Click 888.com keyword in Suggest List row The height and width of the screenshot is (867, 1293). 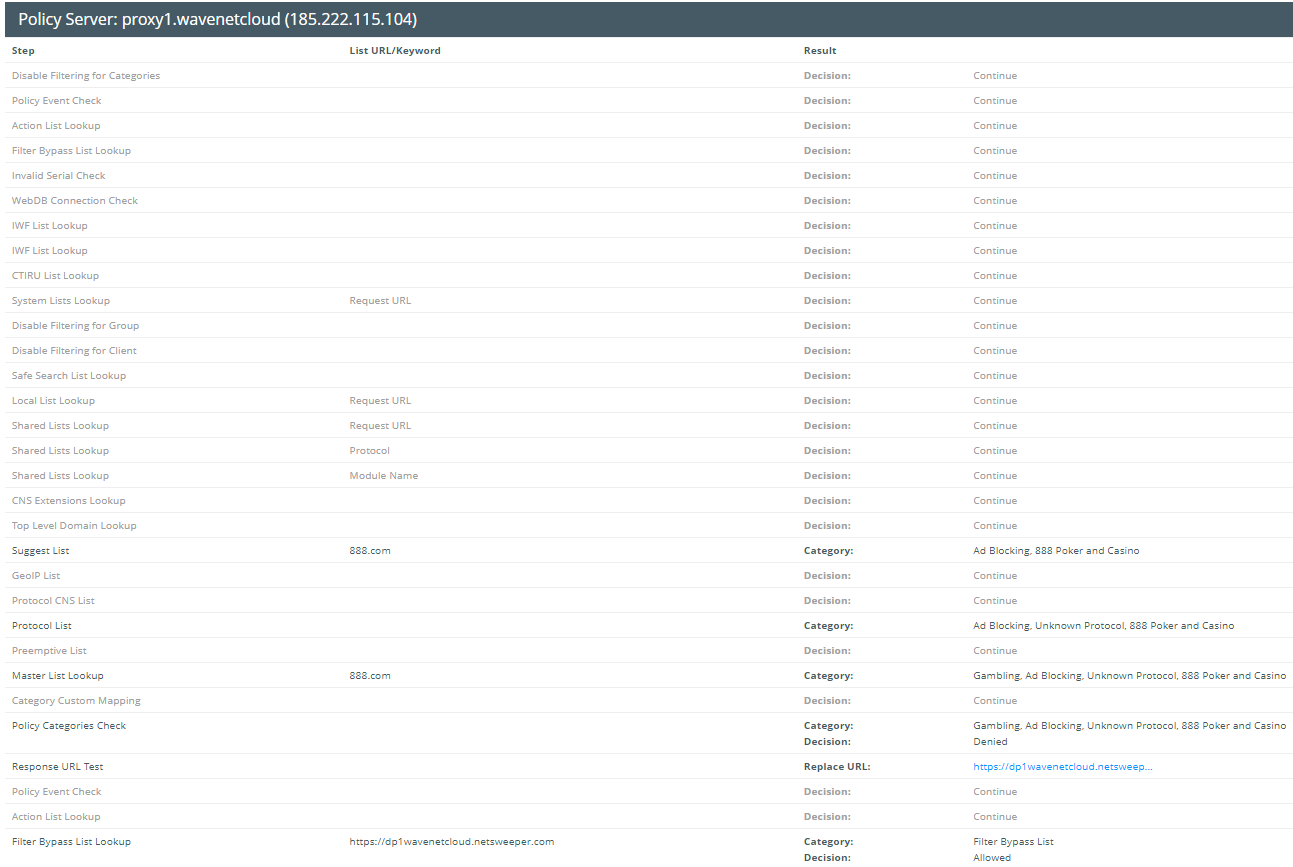pyautogui.click(x=370, y=551)
